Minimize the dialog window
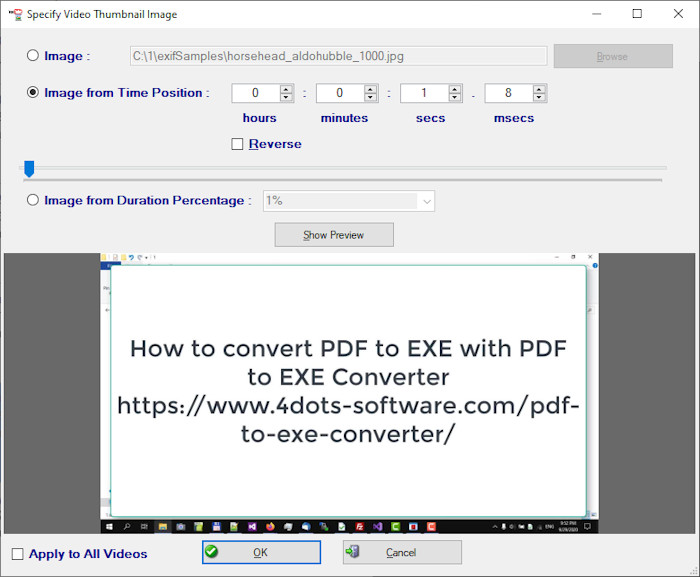The height and width of the screenshot is (577, 700). pos(596,14)
